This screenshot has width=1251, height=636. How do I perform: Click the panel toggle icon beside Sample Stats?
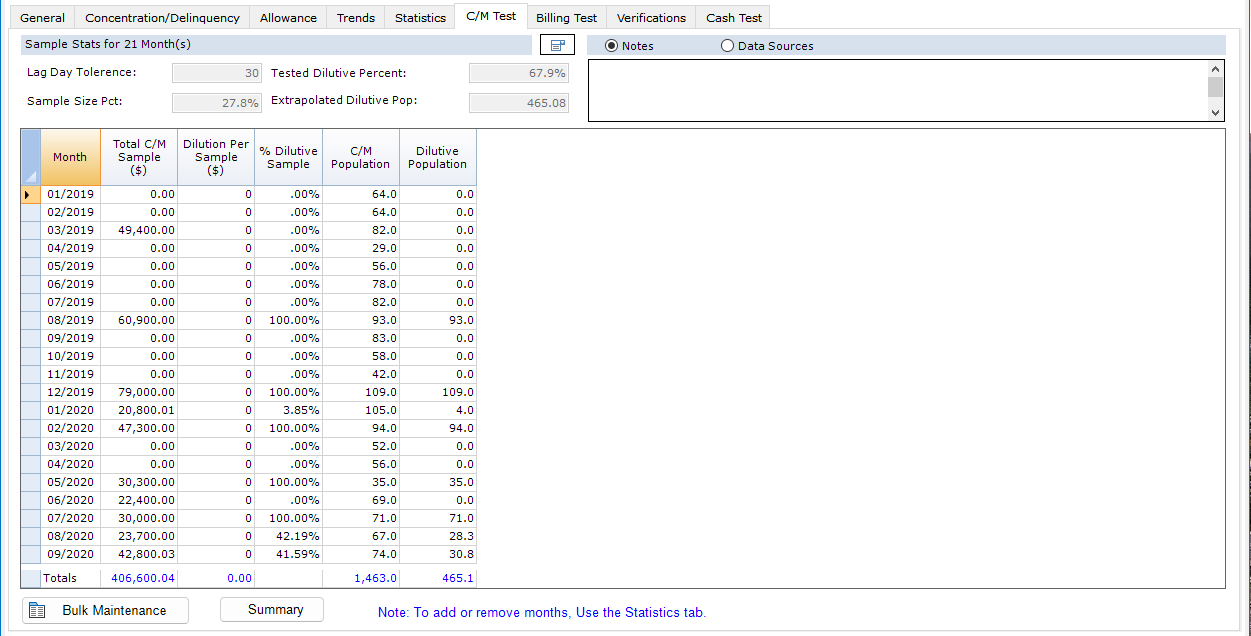pyautogui.click(x=557, y=45)
